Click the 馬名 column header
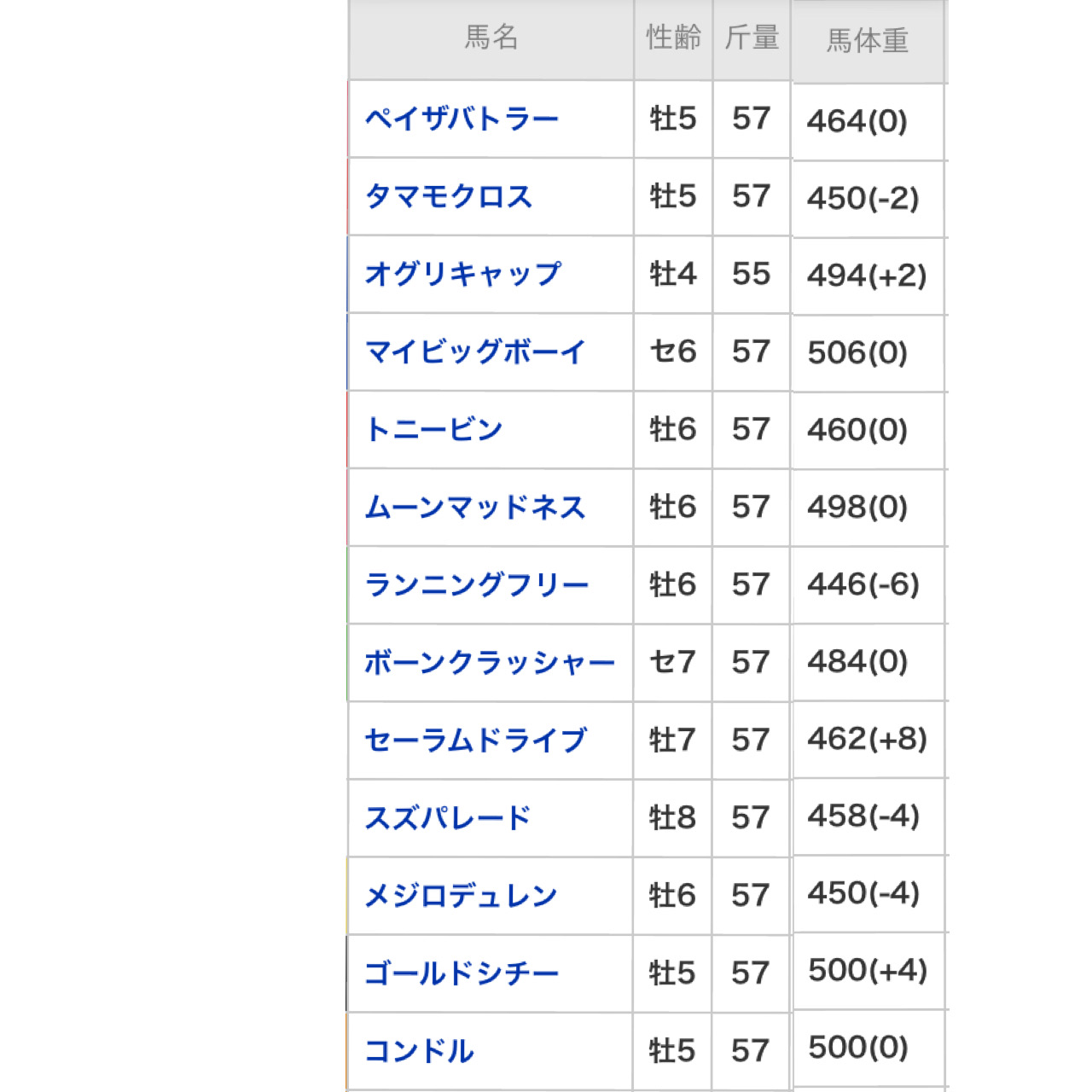 (x=491, y=38)
